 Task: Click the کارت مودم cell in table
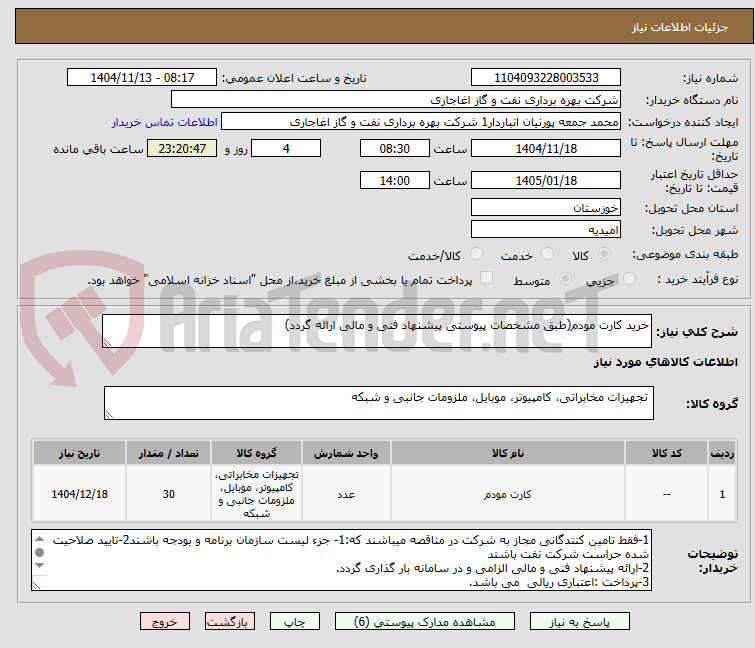tap(508, 494)
